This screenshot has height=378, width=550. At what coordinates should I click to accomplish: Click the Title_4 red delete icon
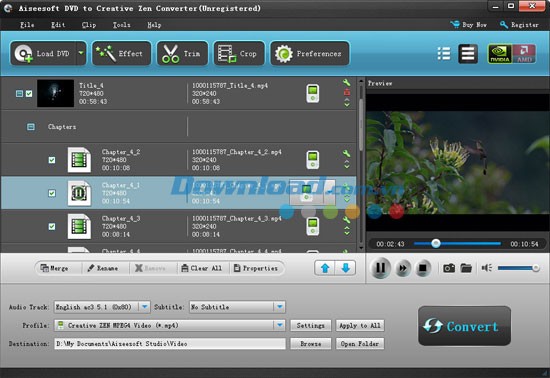click(x=347, y=92)
